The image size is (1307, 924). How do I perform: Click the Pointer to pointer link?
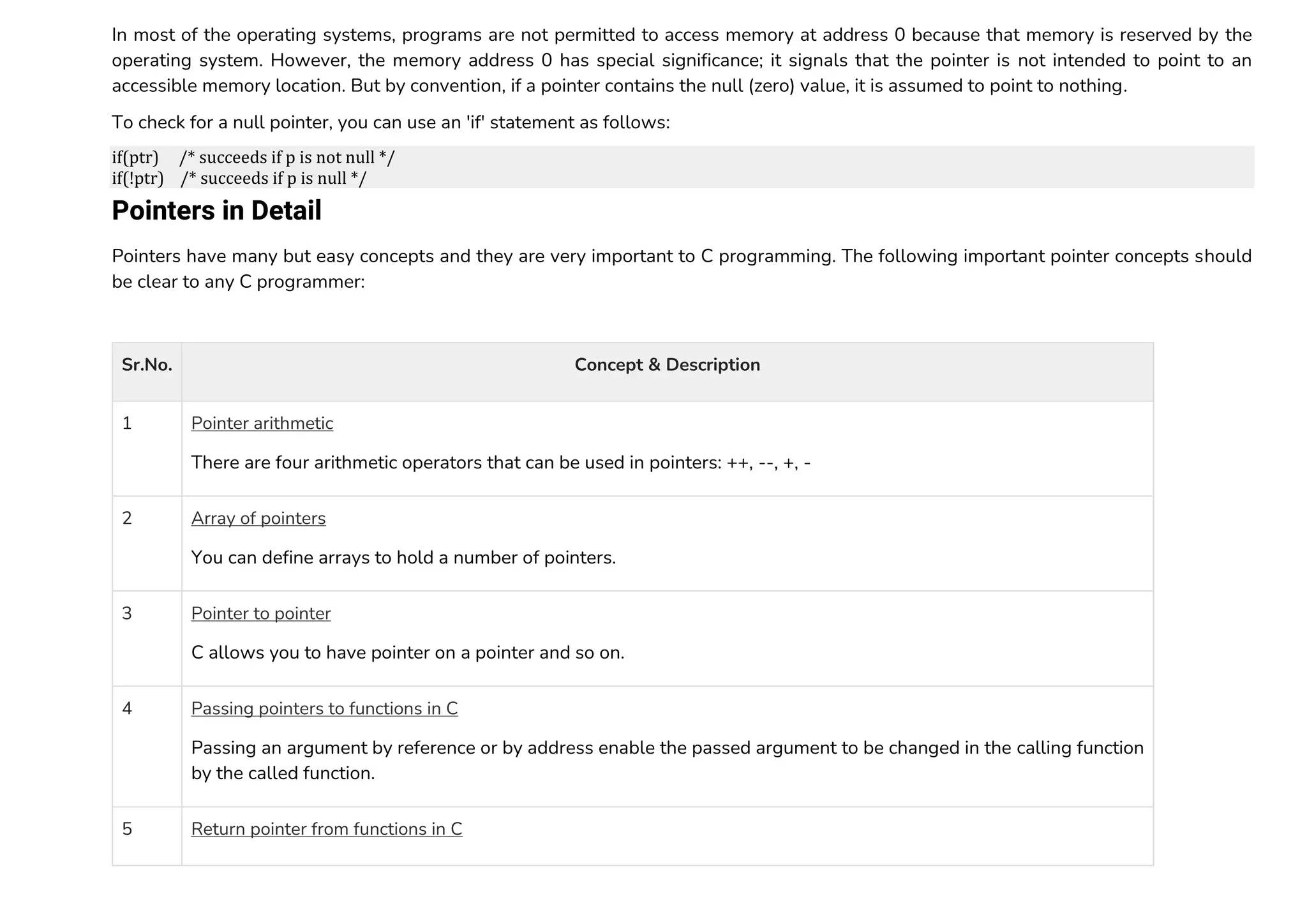[x=260, y=614]
